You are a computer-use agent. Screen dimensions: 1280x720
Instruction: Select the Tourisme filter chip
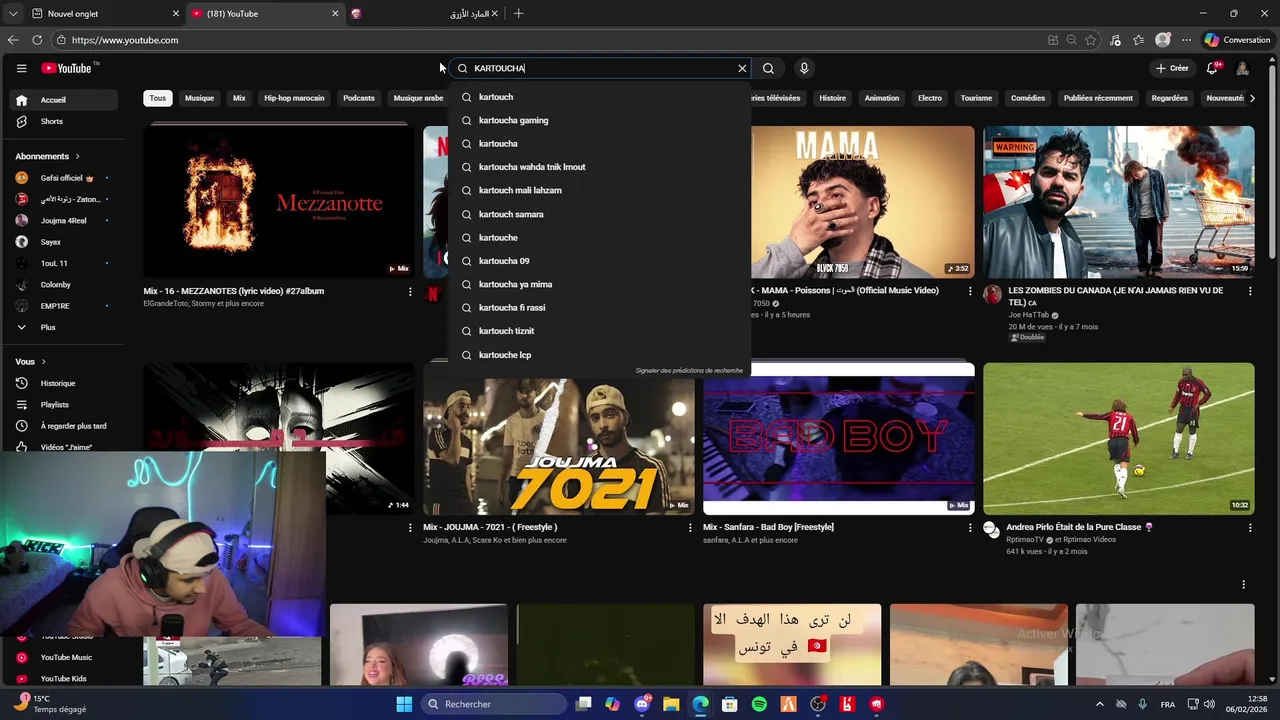pos(976,98)
